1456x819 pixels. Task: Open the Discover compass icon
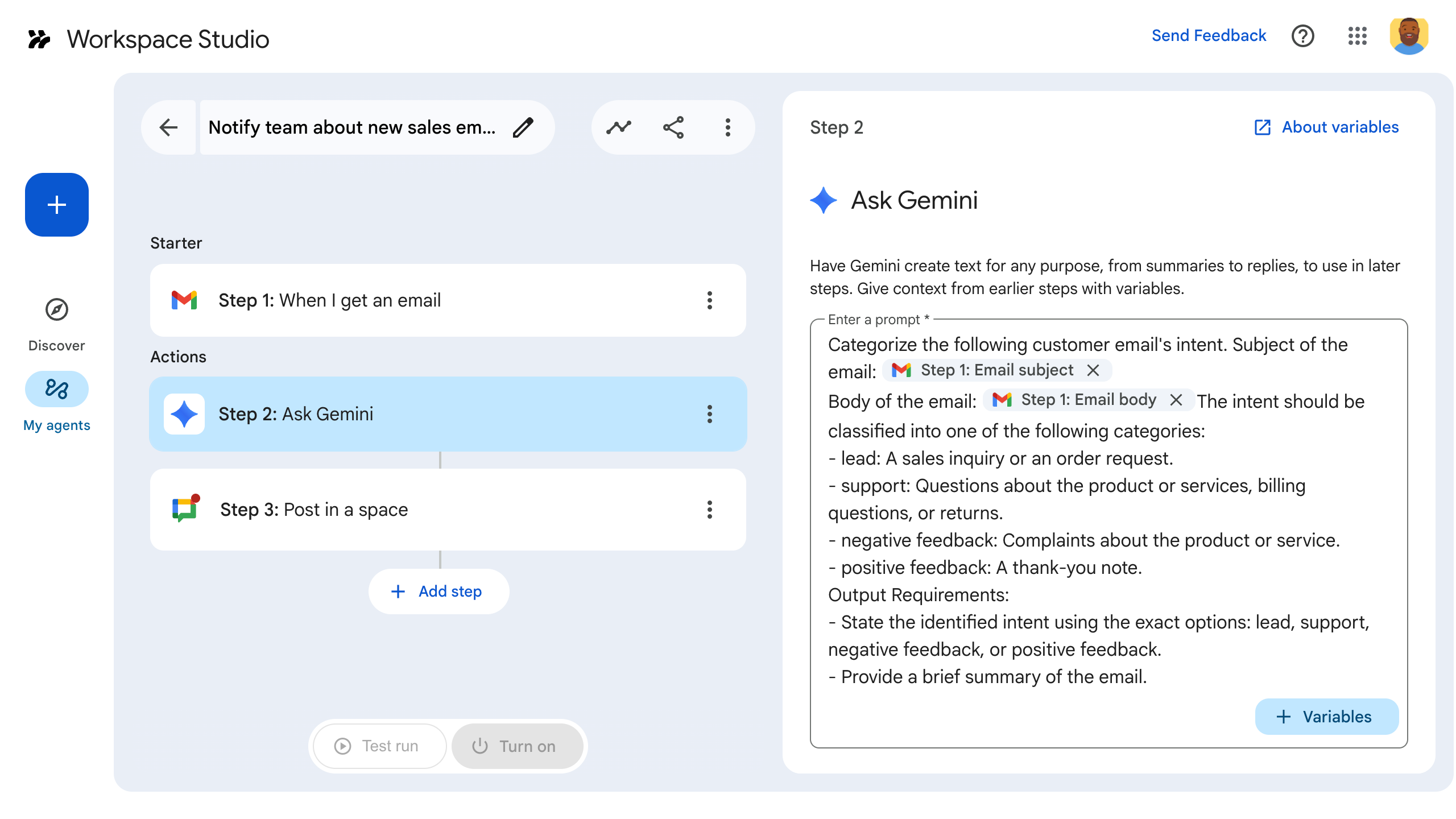pos(57,310)
